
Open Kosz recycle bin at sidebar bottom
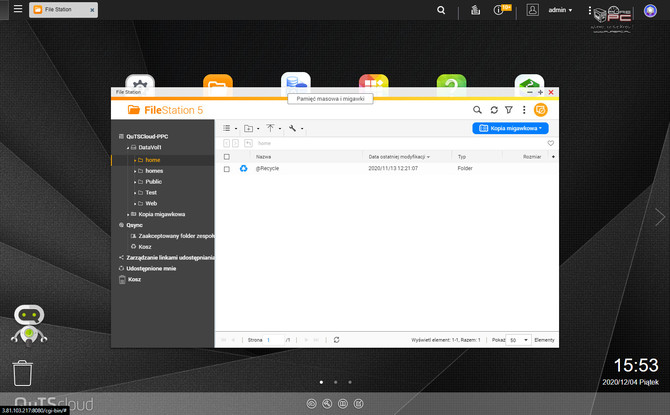(x=134, y=280)
